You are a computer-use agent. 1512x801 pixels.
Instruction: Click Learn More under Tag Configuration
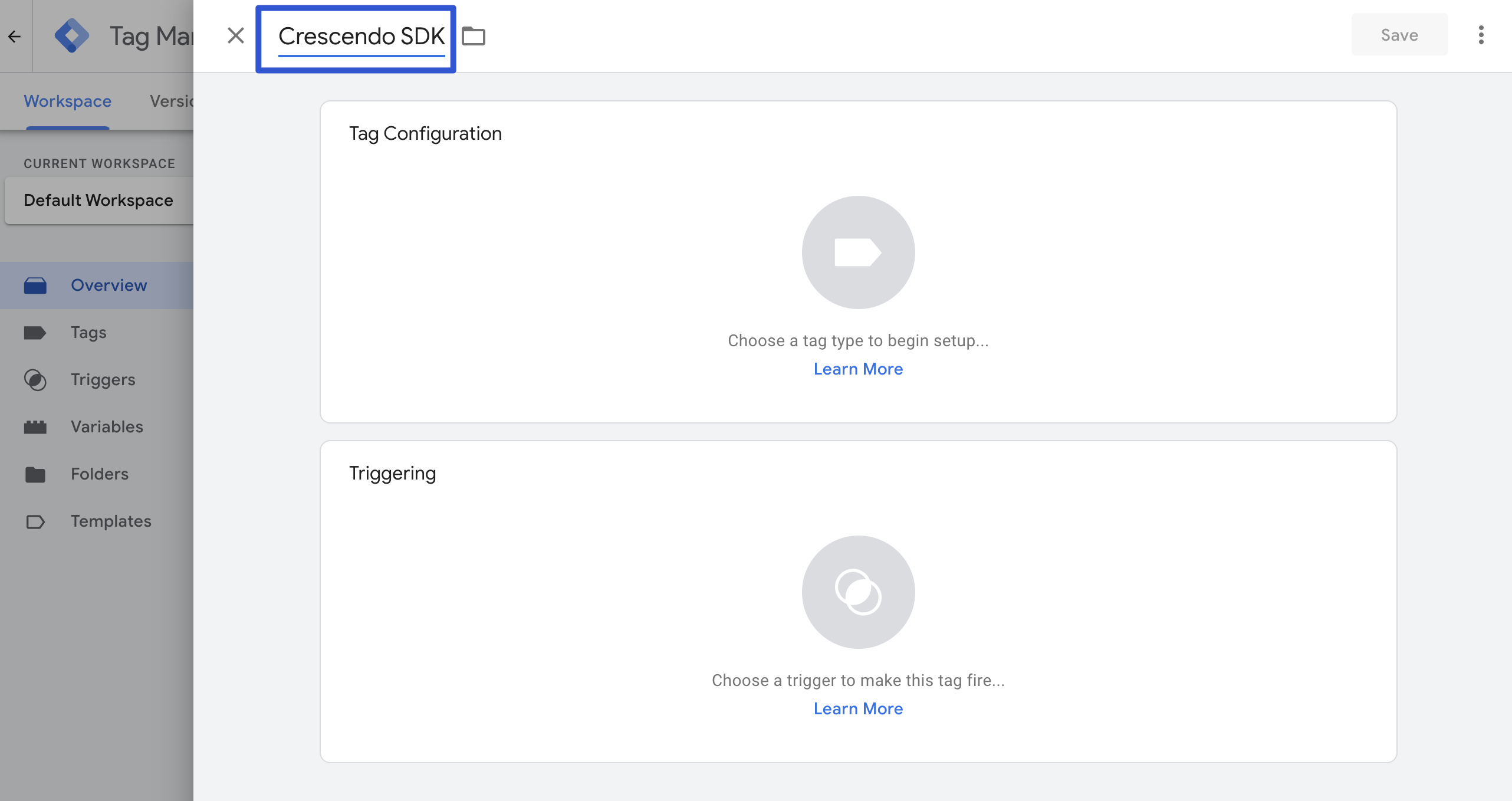(x=858, y=369)
